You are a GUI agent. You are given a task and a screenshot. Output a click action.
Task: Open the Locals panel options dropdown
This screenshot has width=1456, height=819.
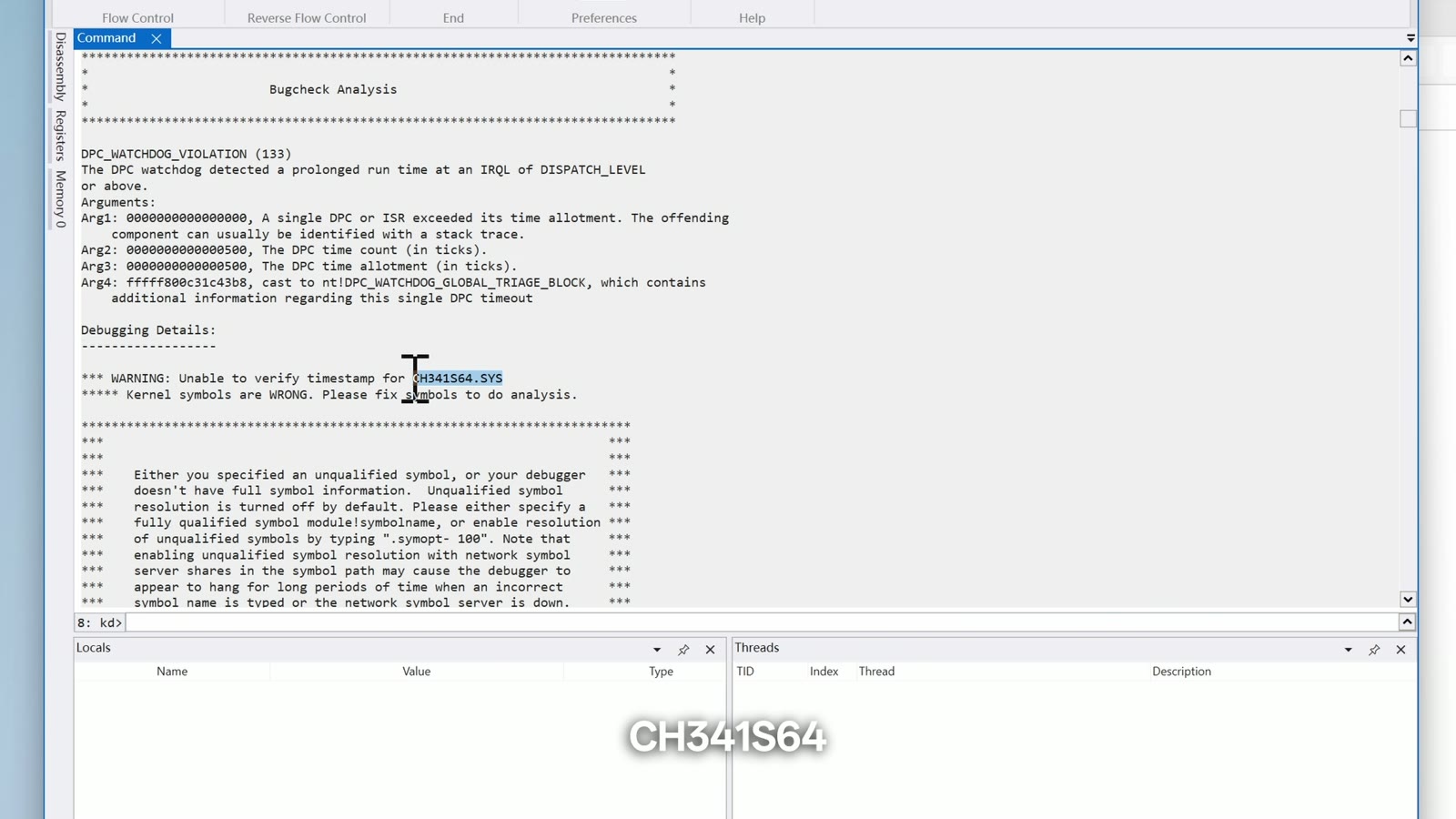click(x=657, y=650)
